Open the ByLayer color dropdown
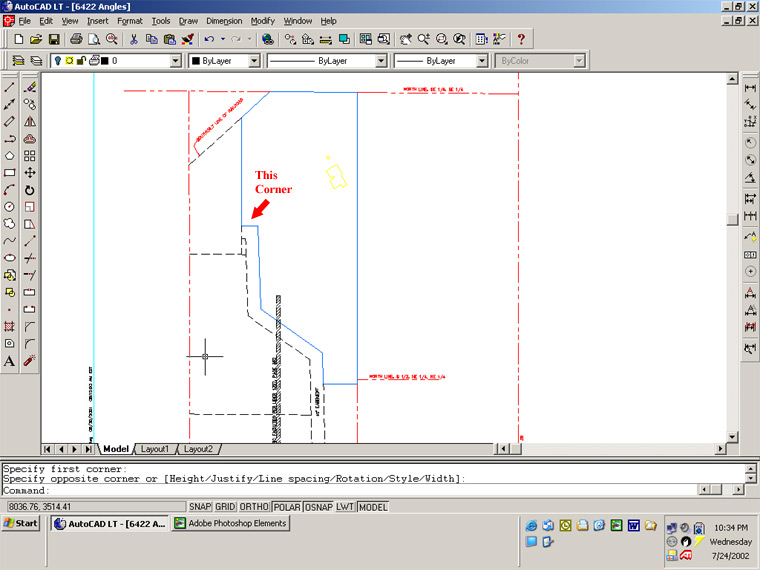This screenshot has width=760, height=570. coord(254,61)
